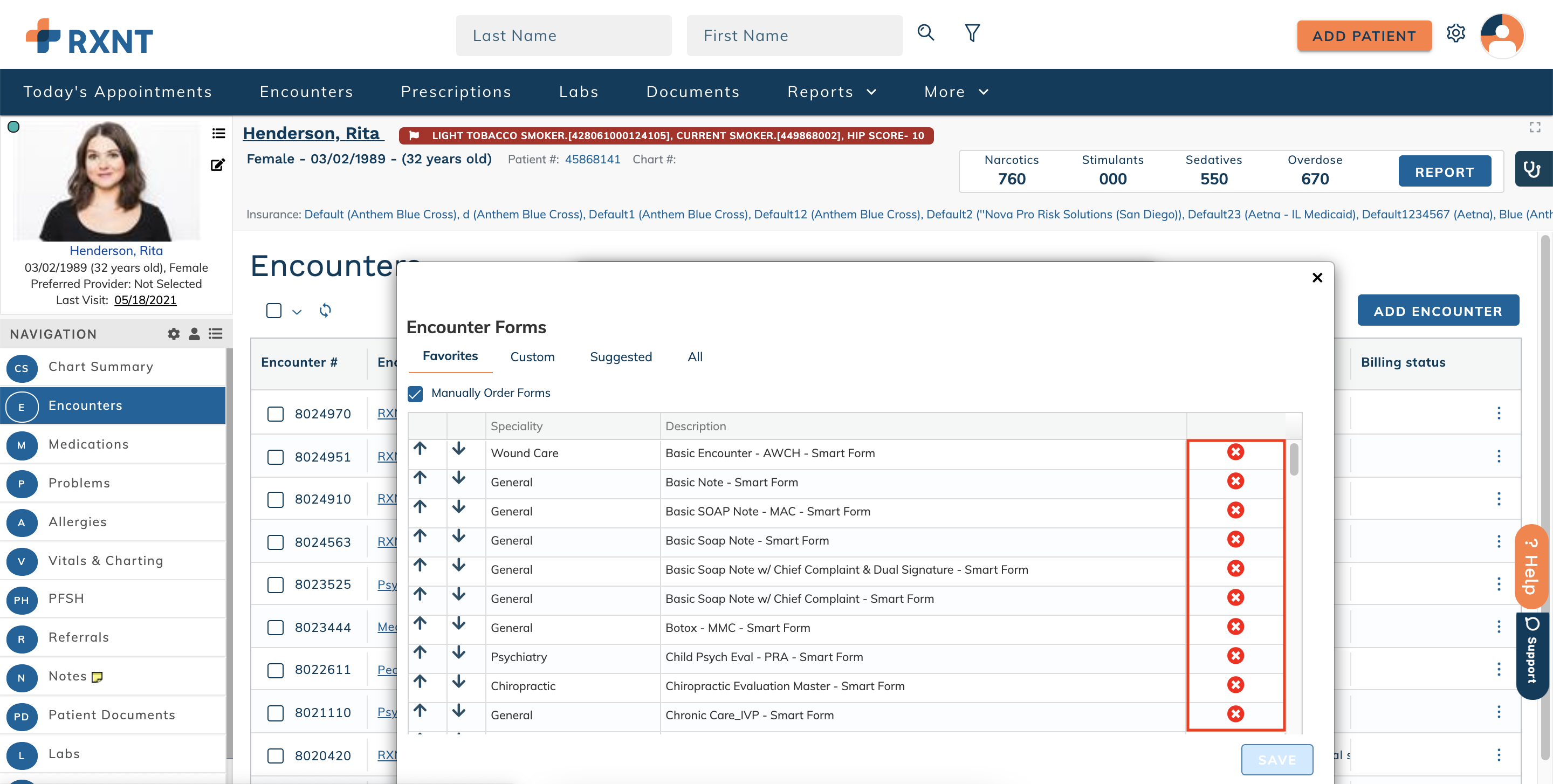Open Medications from the navigation sidebar
Screen dimensions: 1553x784
(88, 444)
